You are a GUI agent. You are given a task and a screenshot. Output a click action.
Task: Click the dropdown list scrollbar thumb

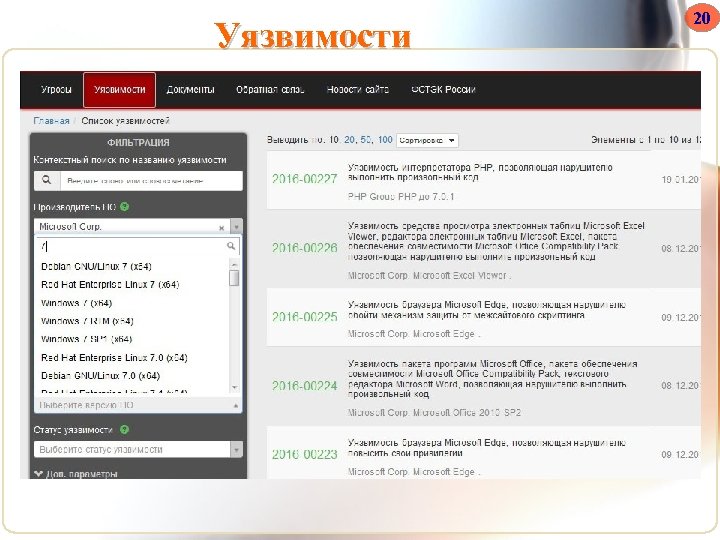(x=234, y=278)
